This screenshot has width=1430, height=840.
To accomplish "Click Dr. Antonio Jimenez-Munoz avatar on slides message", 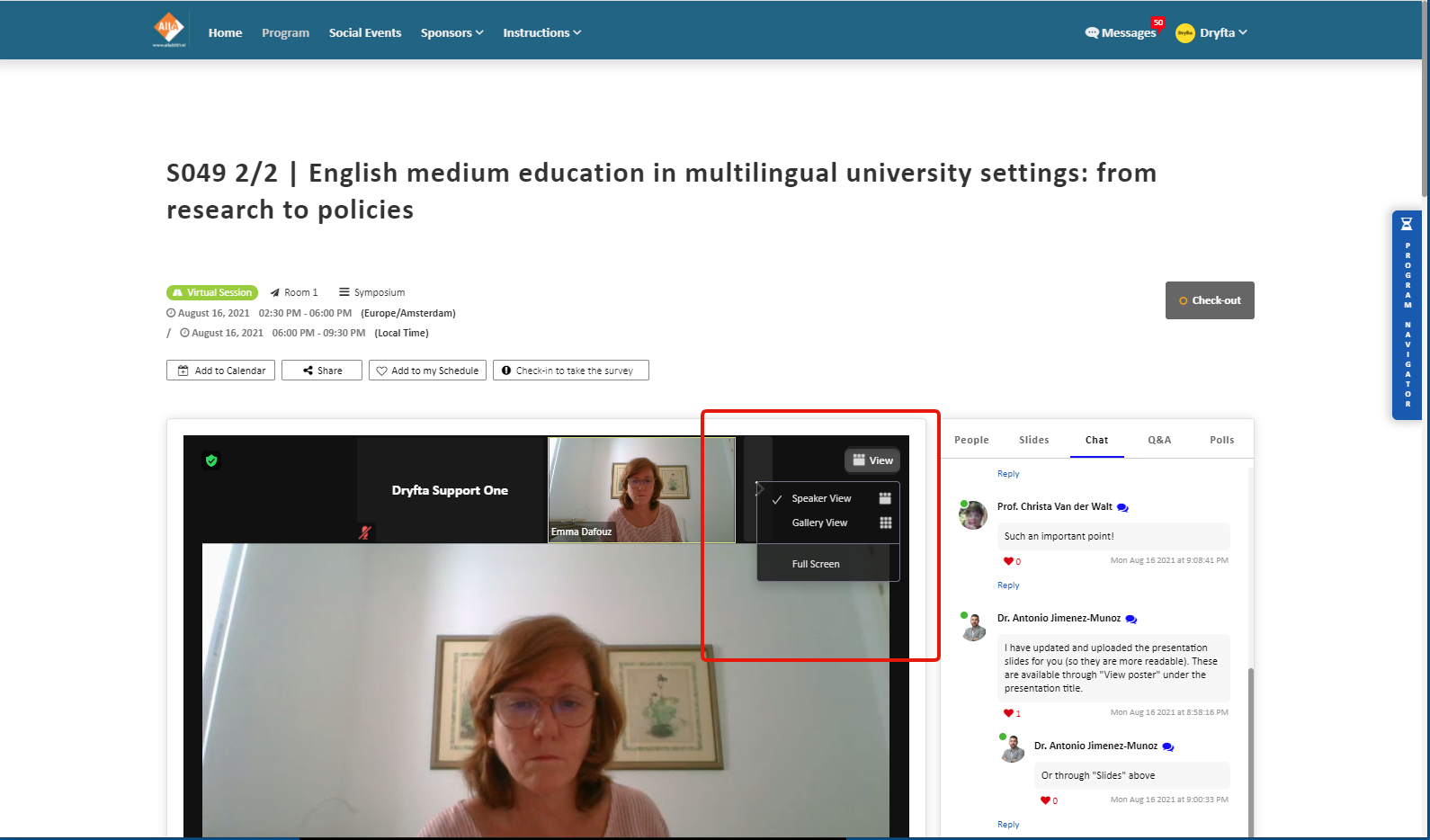I will pyautogui.click(x=973, y=627).
